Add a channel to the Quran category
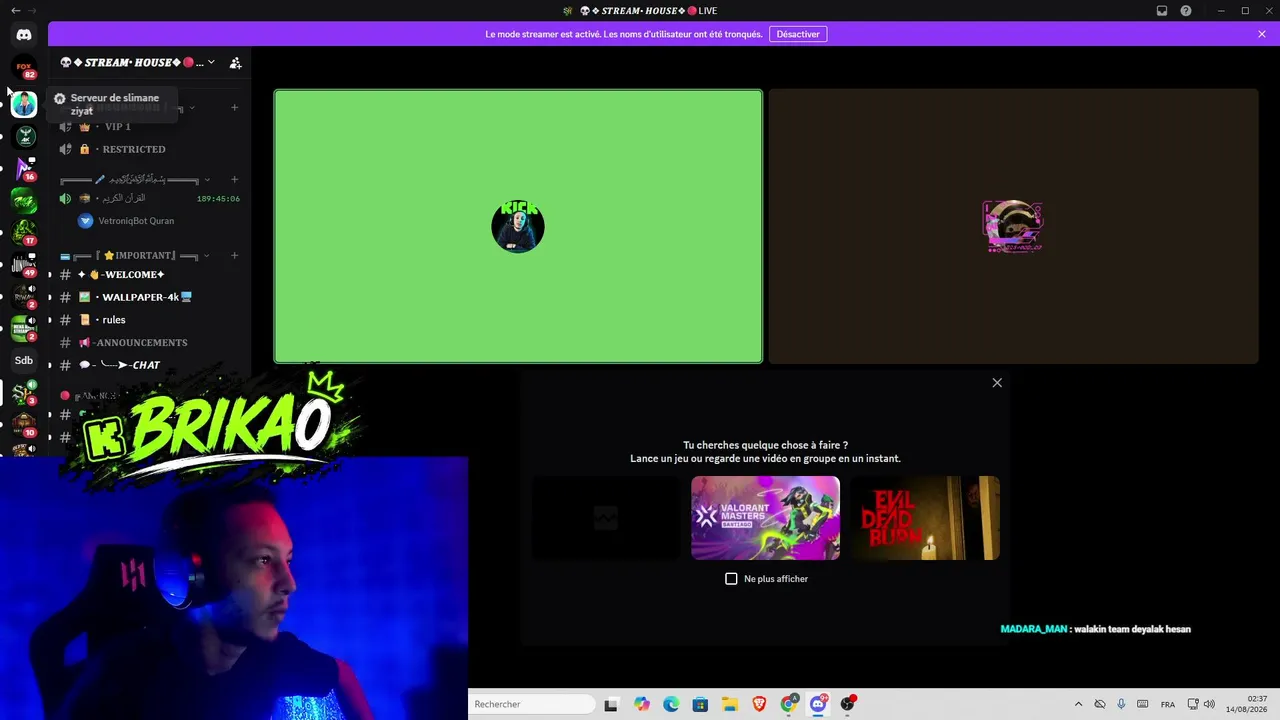The image size is (1280, 720). click(x=234, y=180)
